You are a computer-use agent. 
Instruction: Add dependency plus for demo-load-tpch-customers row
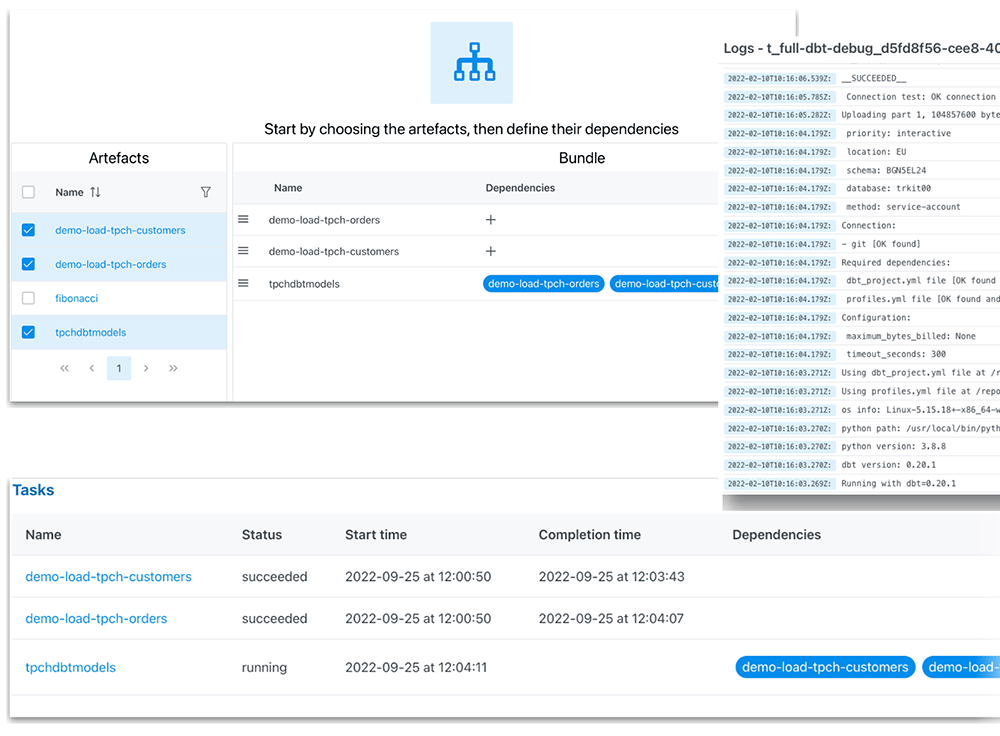tap(491, 252)
